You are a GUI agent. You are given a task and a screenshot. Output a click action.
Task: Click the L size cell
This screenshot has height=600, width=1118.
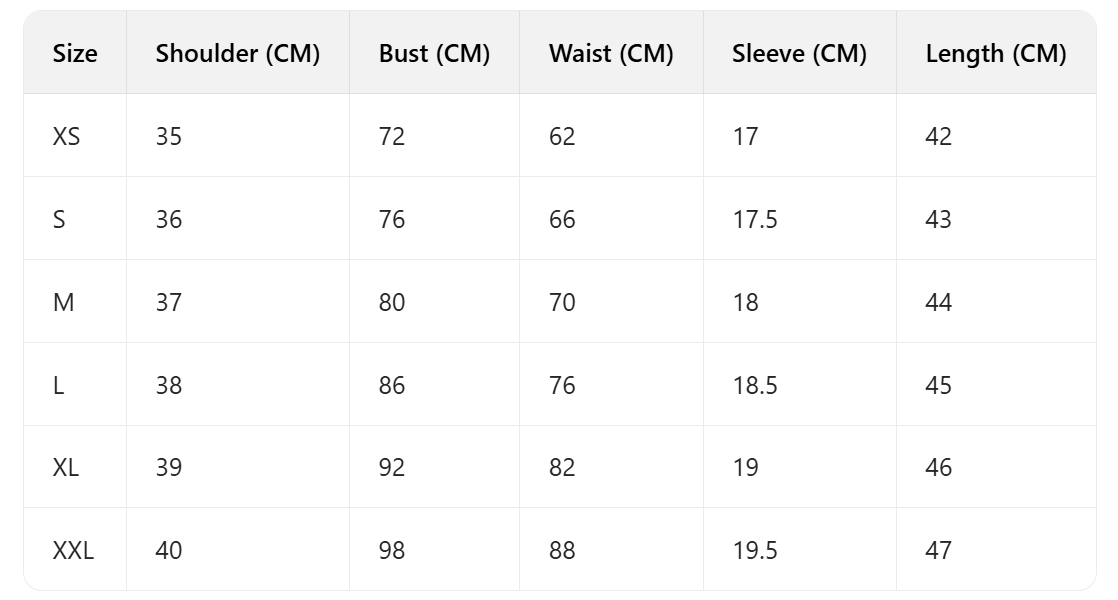[58, 385]
